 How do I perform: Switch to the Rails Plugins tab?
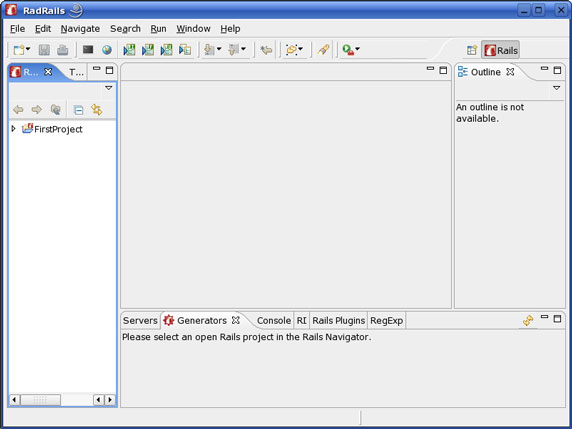point(338,320)
